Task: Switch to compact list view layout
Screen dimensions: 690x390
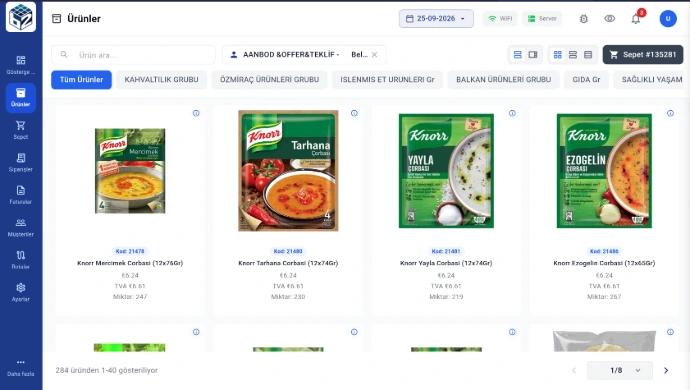Action: pyautogui.click(x=588, y=55)
